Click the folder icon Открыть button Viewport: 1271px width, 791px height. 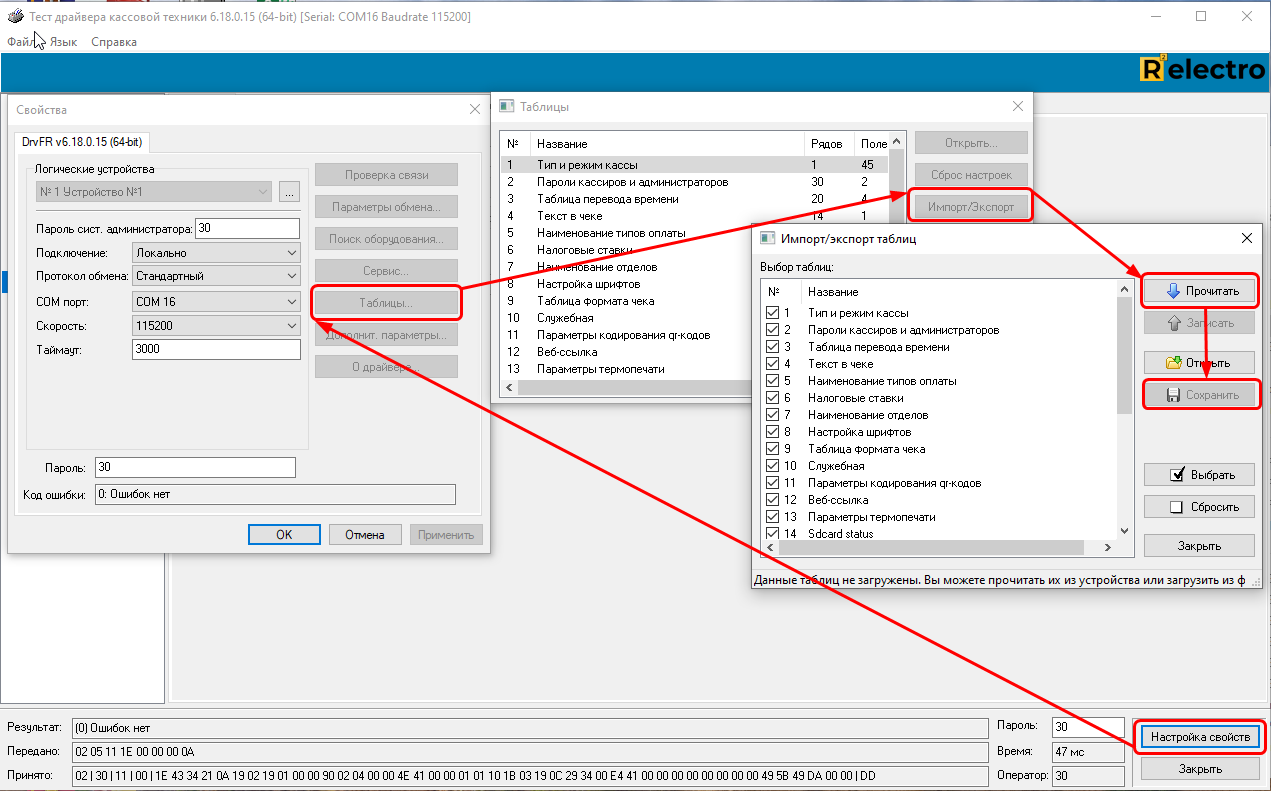[1199, 362]
